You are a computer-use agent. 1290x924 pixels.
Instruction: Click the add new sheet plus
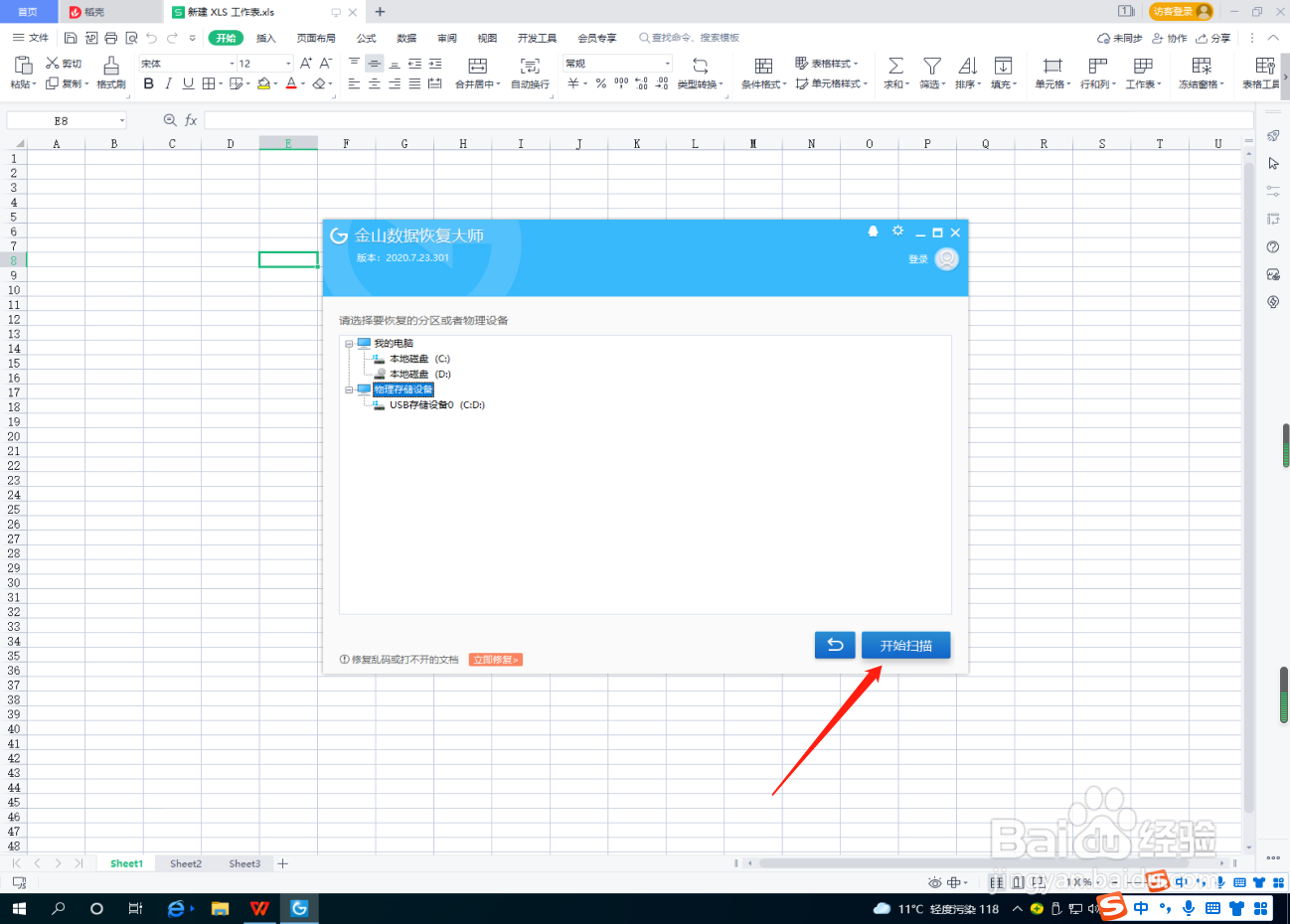point(283,863)
